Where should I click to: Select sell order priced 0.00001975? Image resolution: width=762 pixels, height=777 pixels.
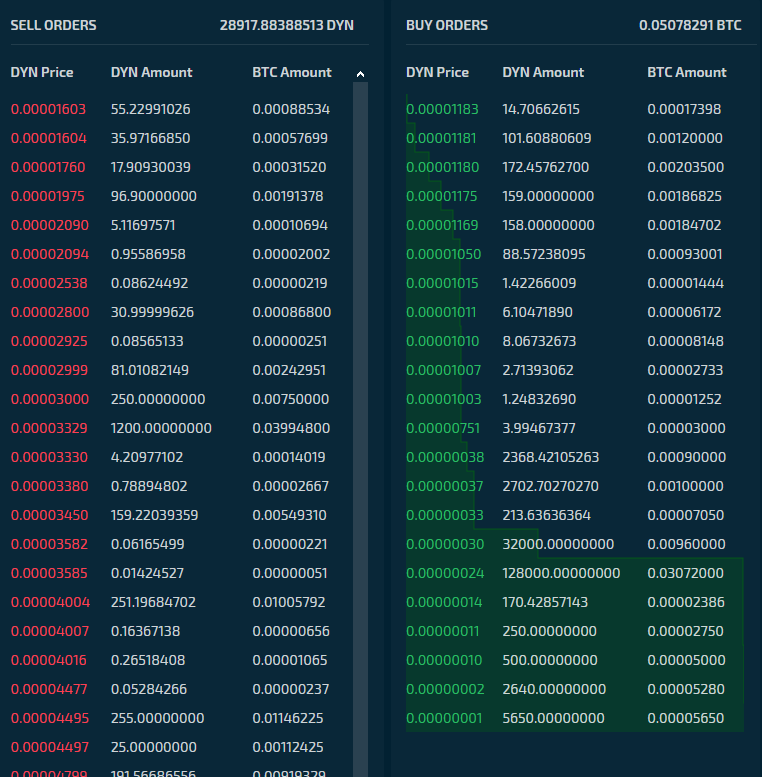182,196
